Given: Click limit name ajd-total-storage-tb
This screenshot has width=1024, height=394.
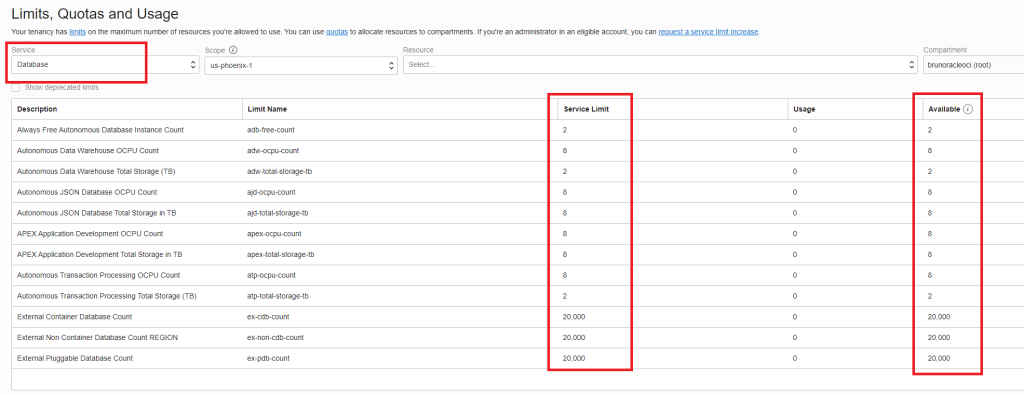Looking at the screenshot, I should tap(278, 213).
